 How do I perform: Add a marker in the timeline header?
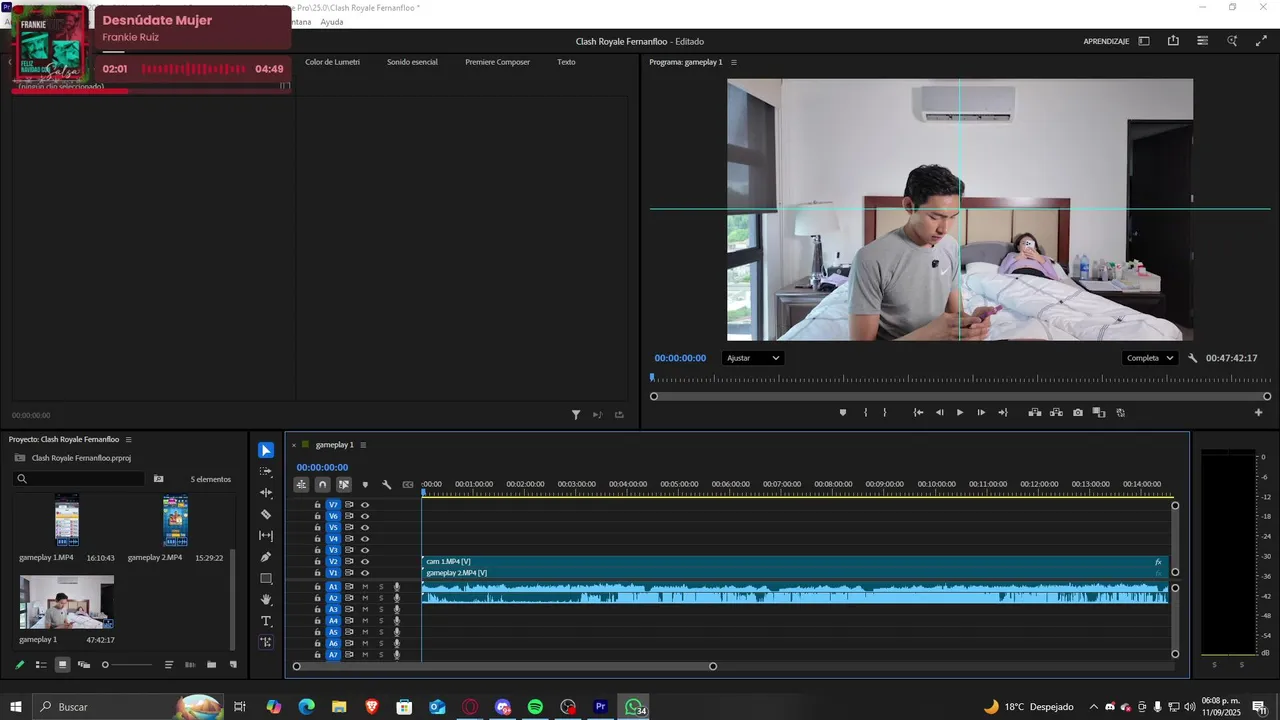(x=365, y=485)
